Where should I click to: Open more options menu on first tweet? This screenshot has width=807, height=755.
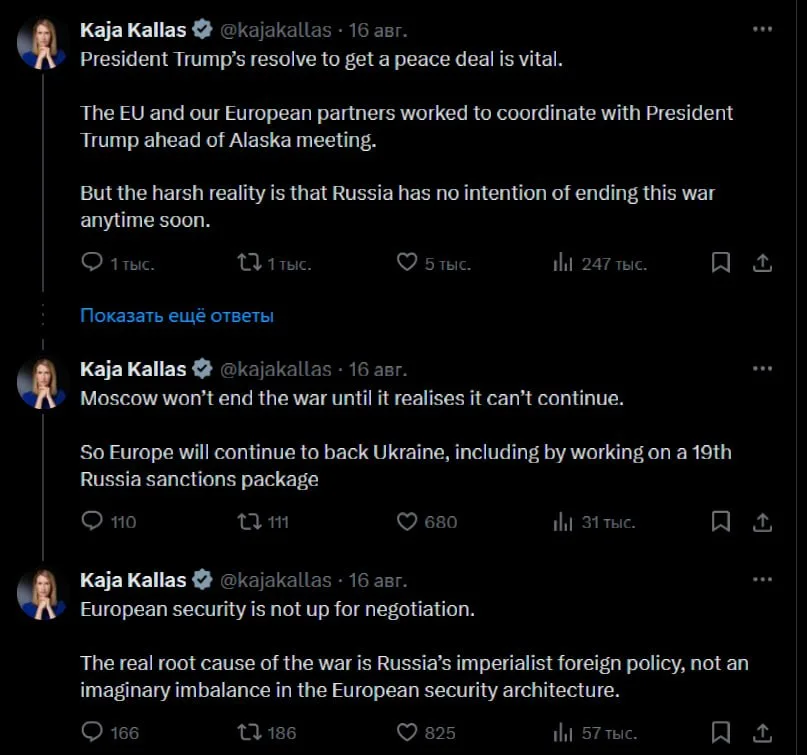763,30
